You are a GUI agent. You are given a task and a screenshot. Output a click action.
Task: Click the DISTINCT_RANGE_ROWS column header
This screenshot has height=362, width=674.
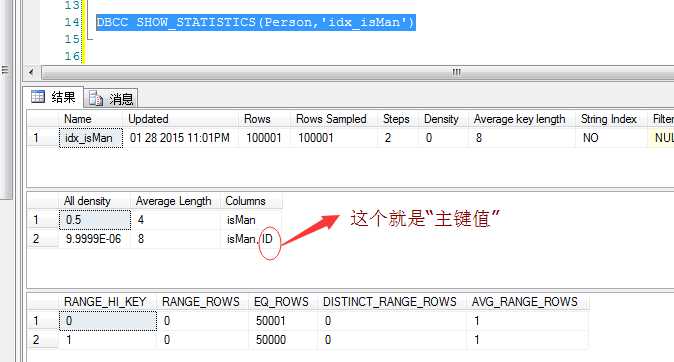coord(392,302)
